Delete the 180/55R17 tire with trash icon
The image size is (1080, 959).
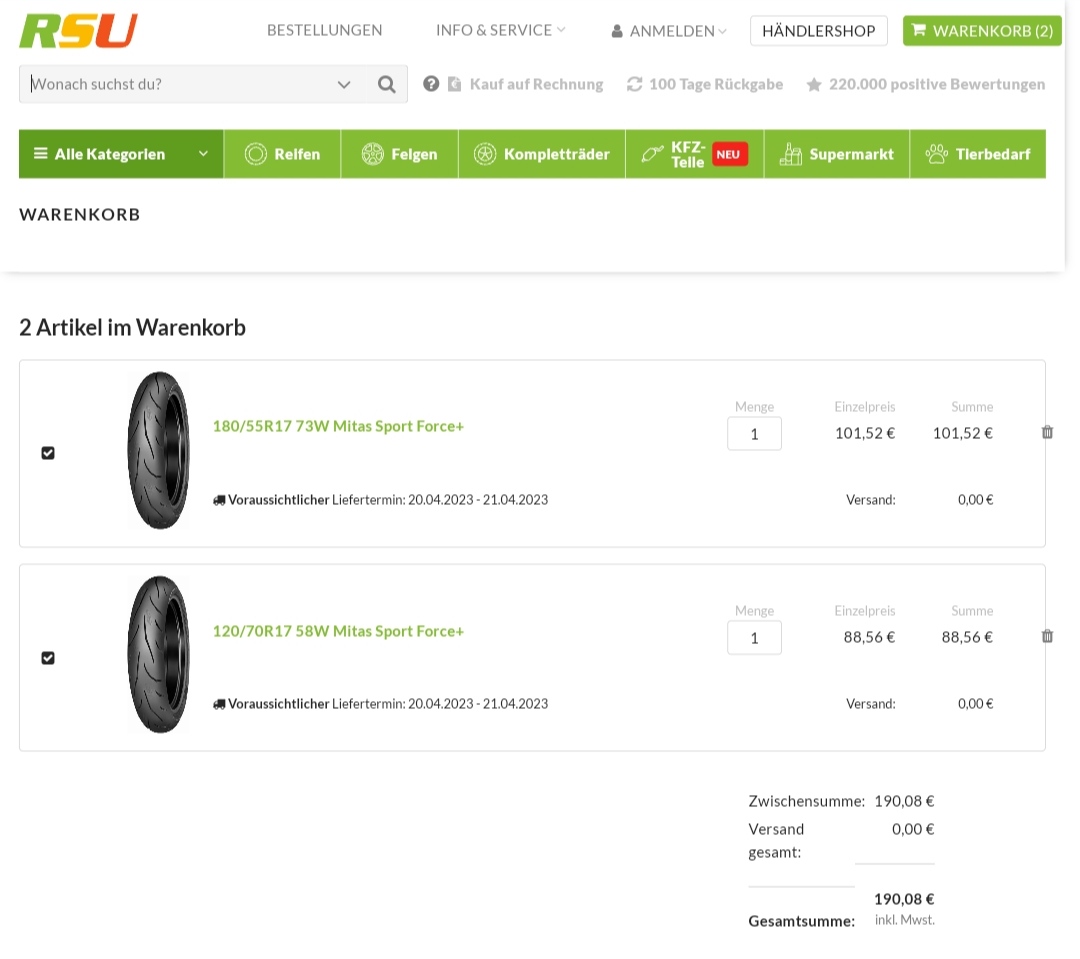[1047, 432]
